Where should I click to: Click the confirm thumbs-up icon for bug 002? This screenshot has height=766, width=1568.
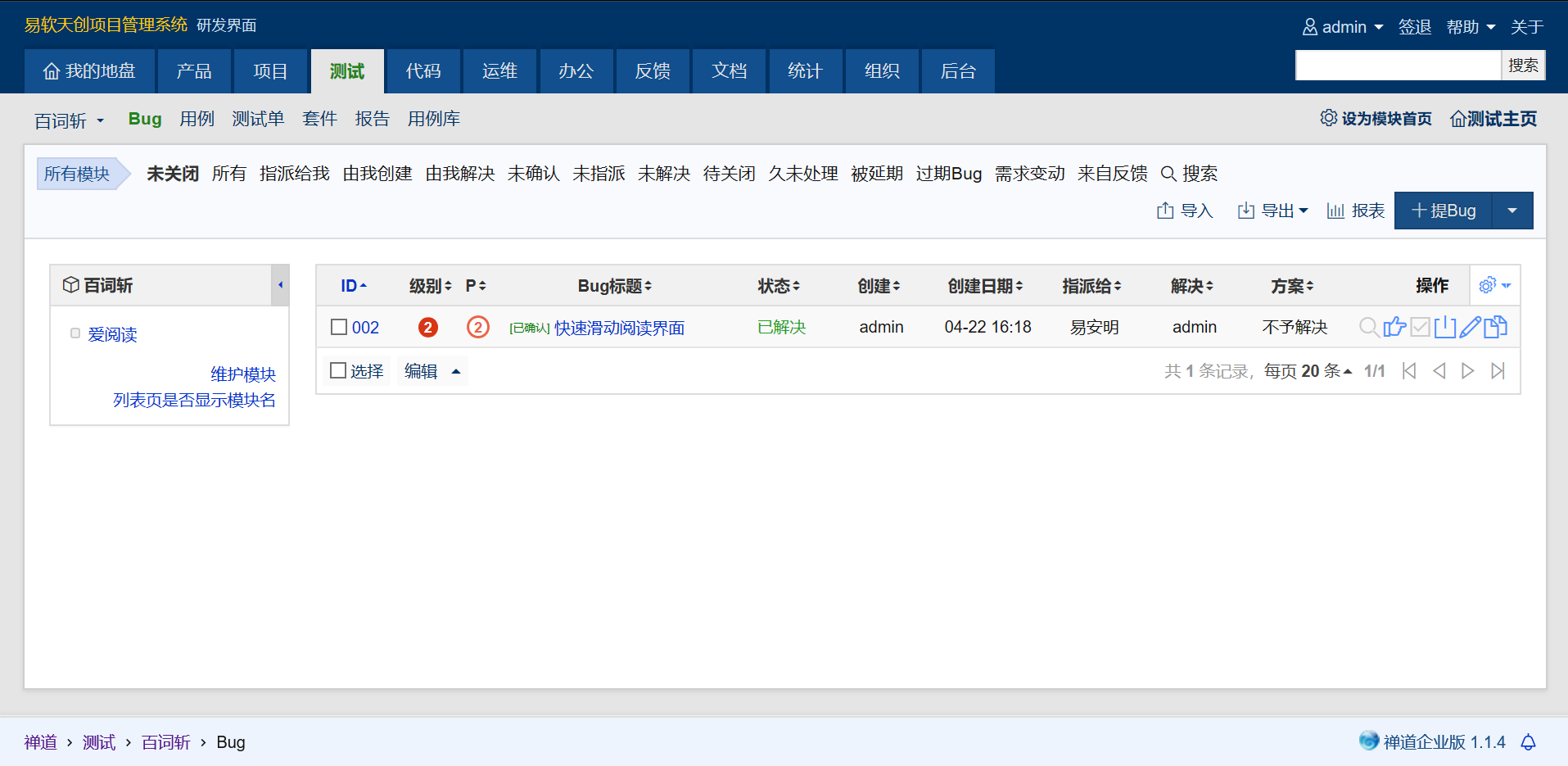coord(1394,327)
